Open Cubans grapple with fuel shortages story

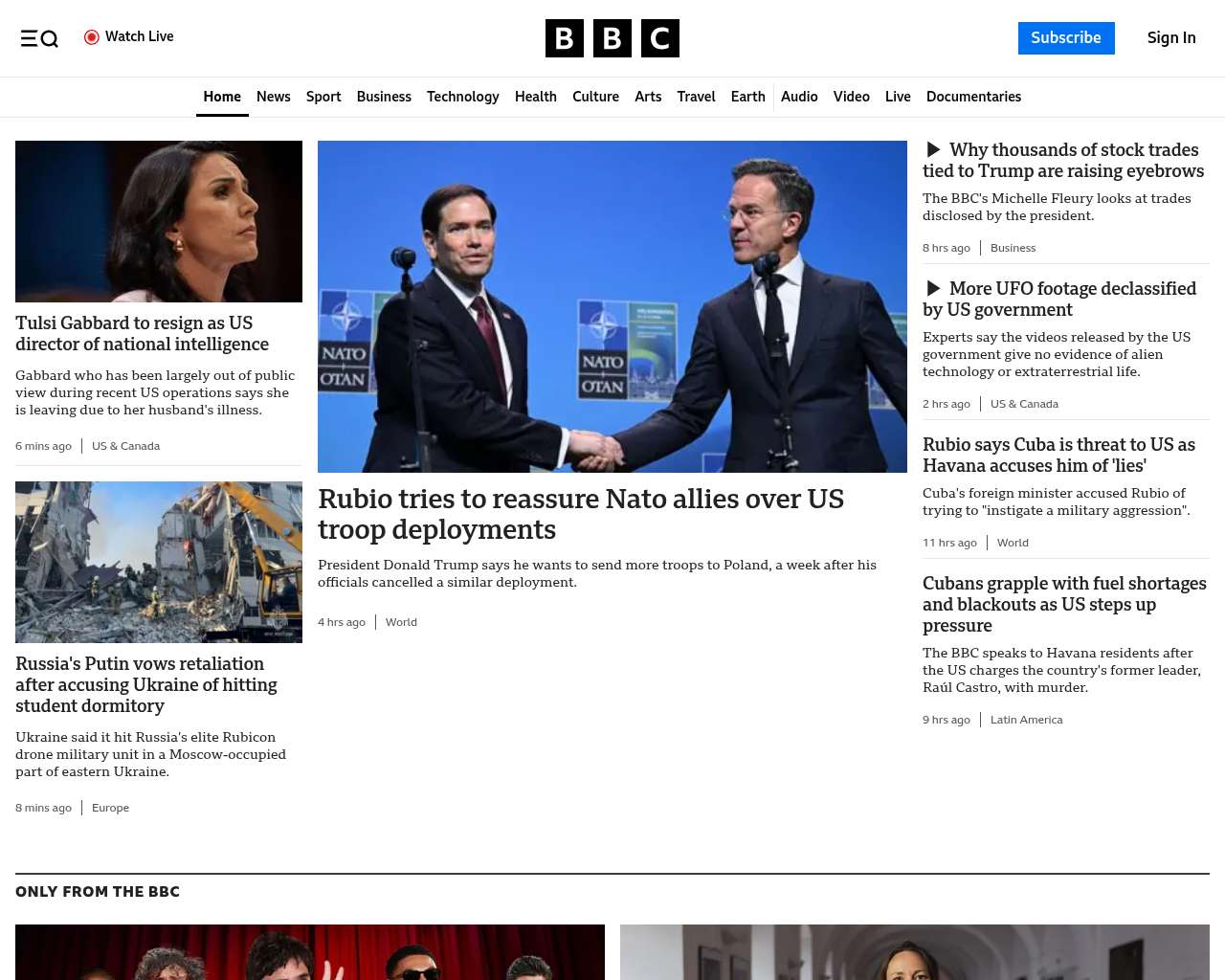[x=1064, y=604]
